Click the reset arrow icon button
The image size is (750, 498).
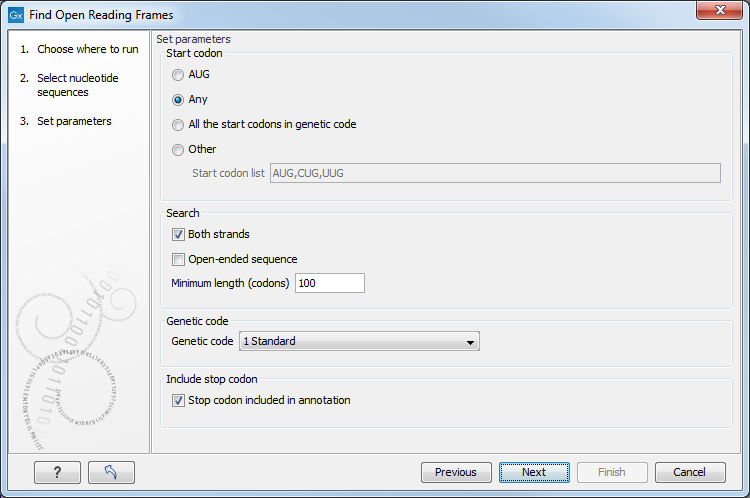pyautogui.click(x=111, y=472)
